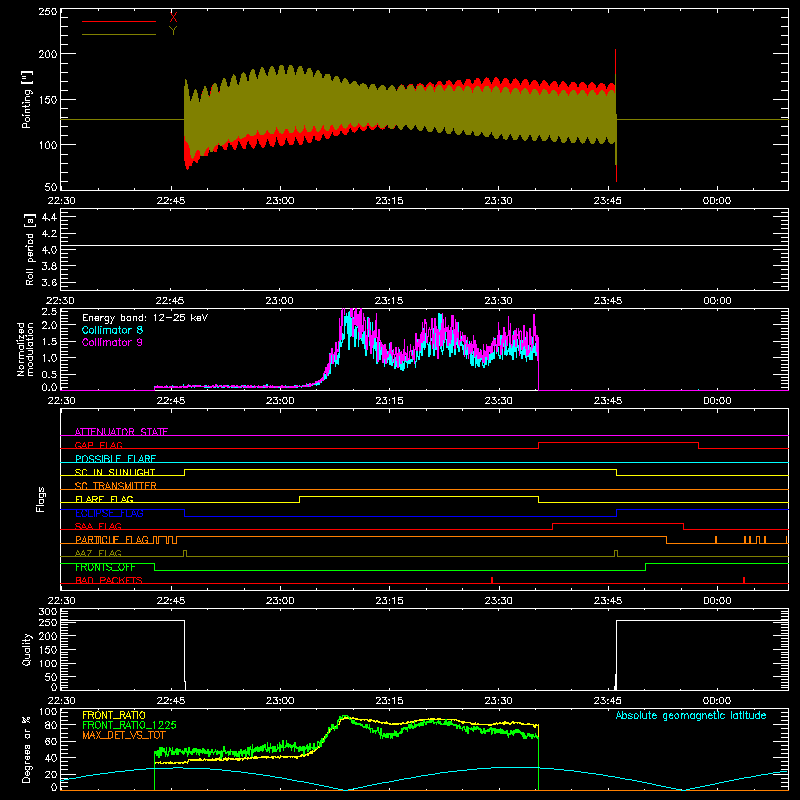Viewport: 800px width, 800px height.
Task: Click the 'Collimator 8' legend entry
Action: (x=112, y=330)
